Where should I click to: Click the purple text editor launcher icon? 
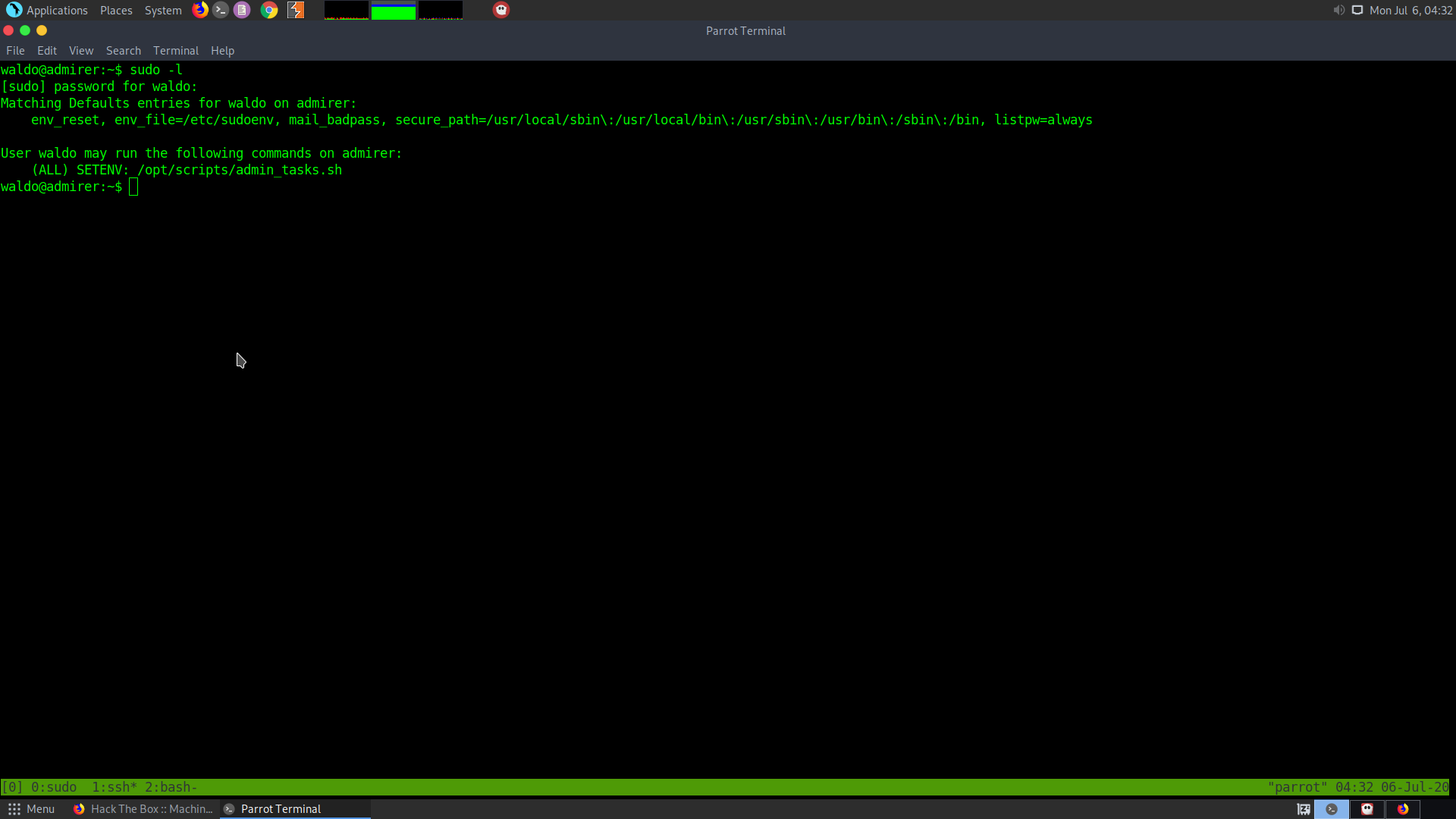point(242,10)
